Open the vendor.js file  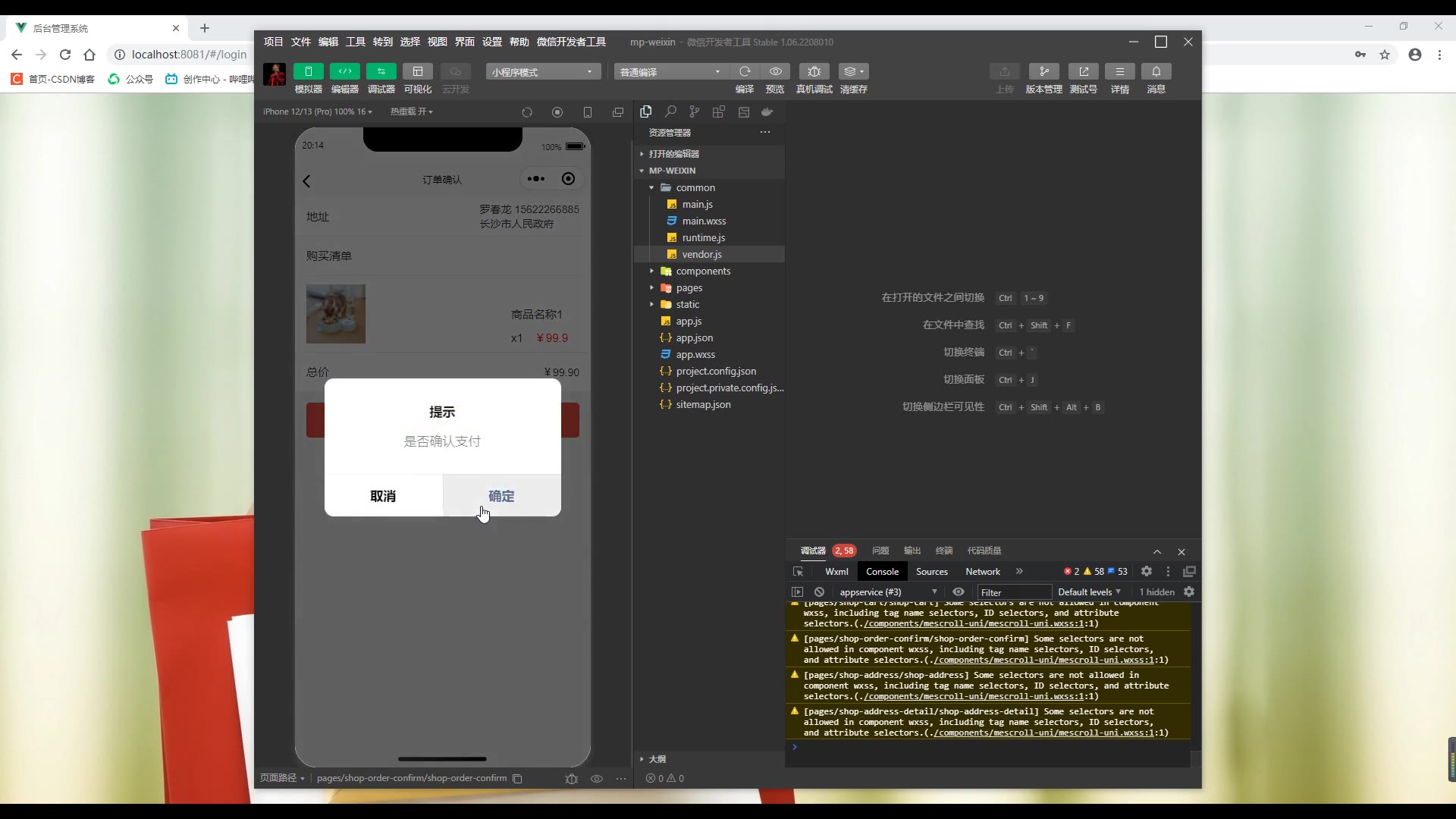[x=709, y=254]
